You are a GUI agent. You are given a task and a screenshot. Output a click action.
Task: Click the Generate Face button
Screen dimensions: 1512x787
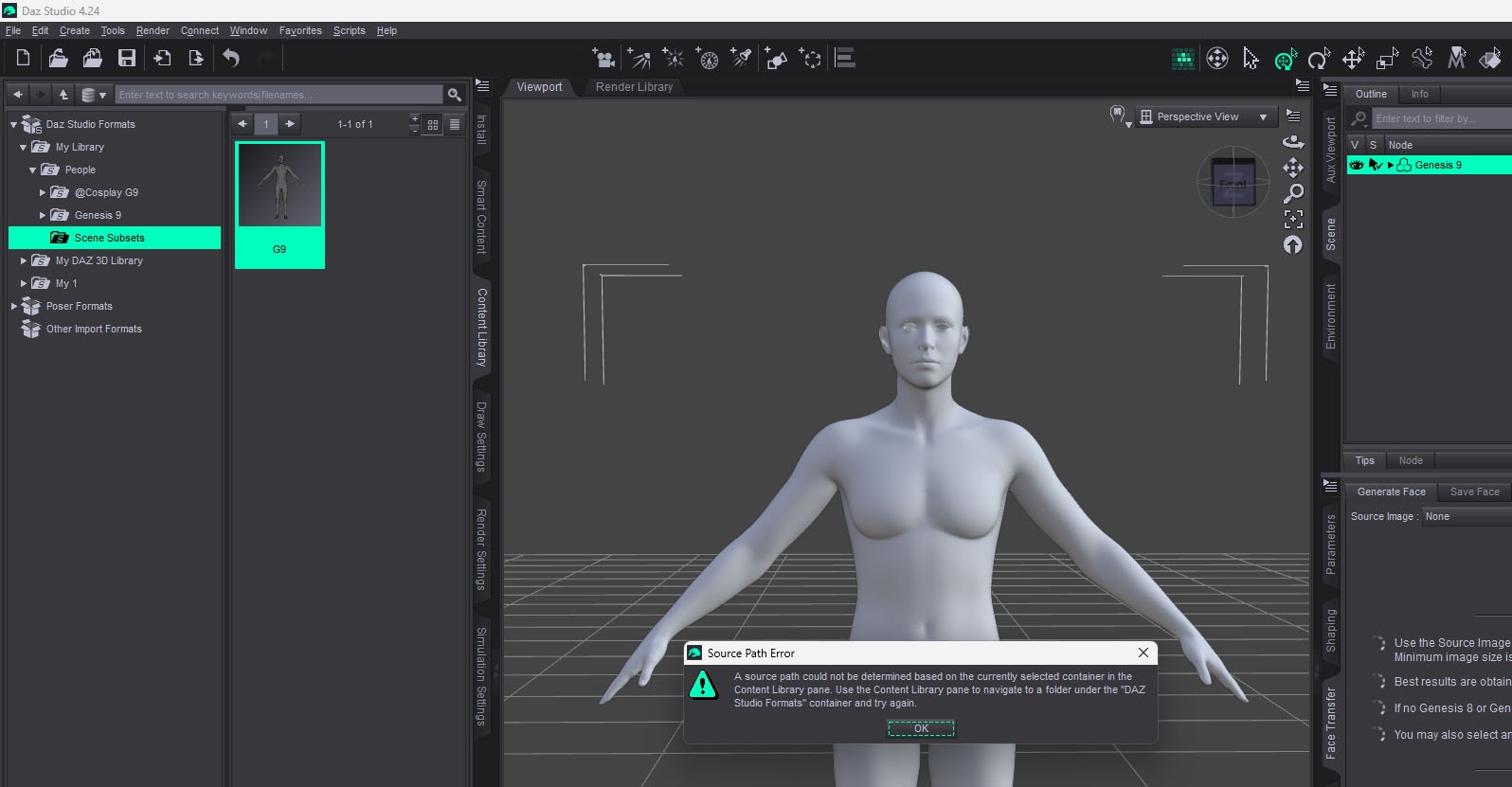pyautogui.click(x=1391, y=492)
